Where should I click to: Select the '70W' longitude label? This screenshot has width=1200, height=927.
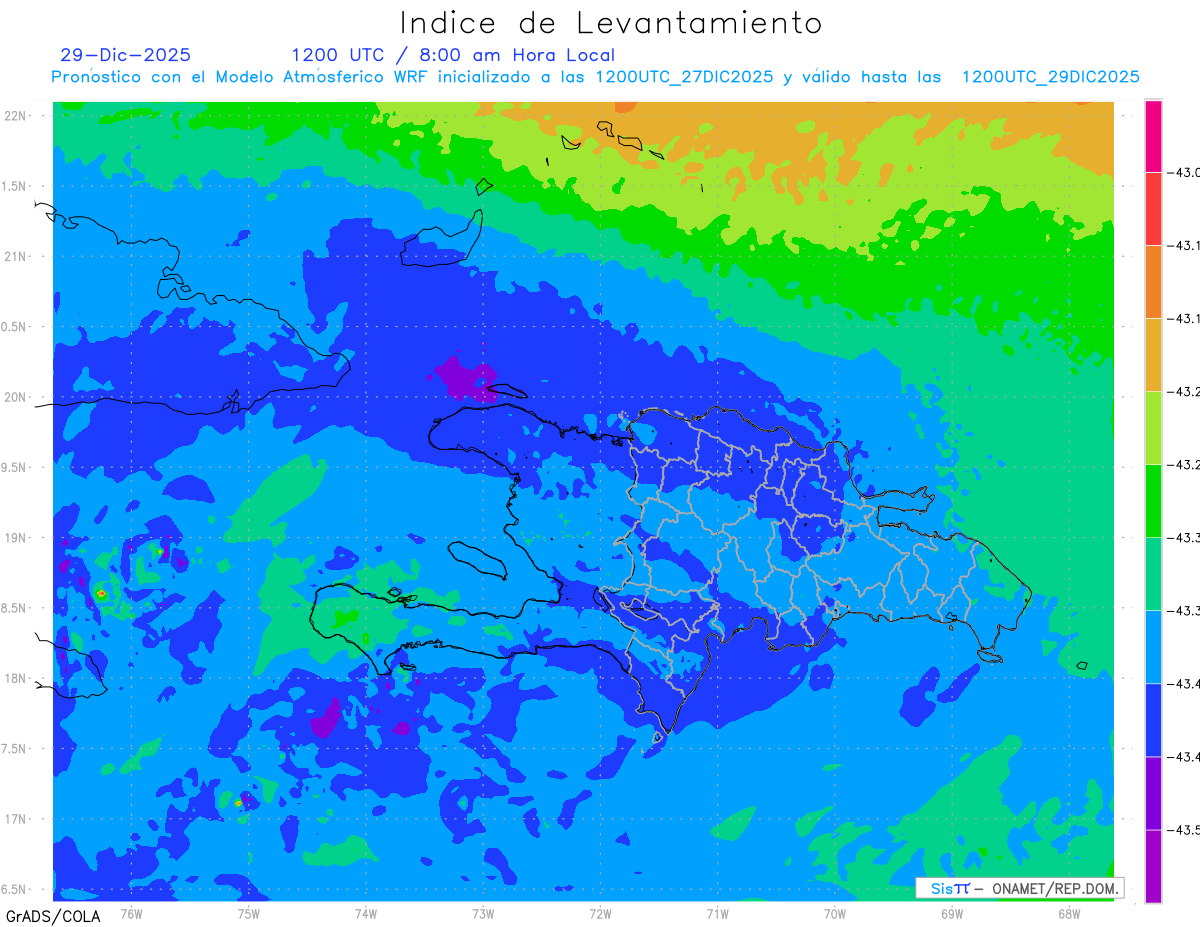pyautogui.click(x=835, y=914)
